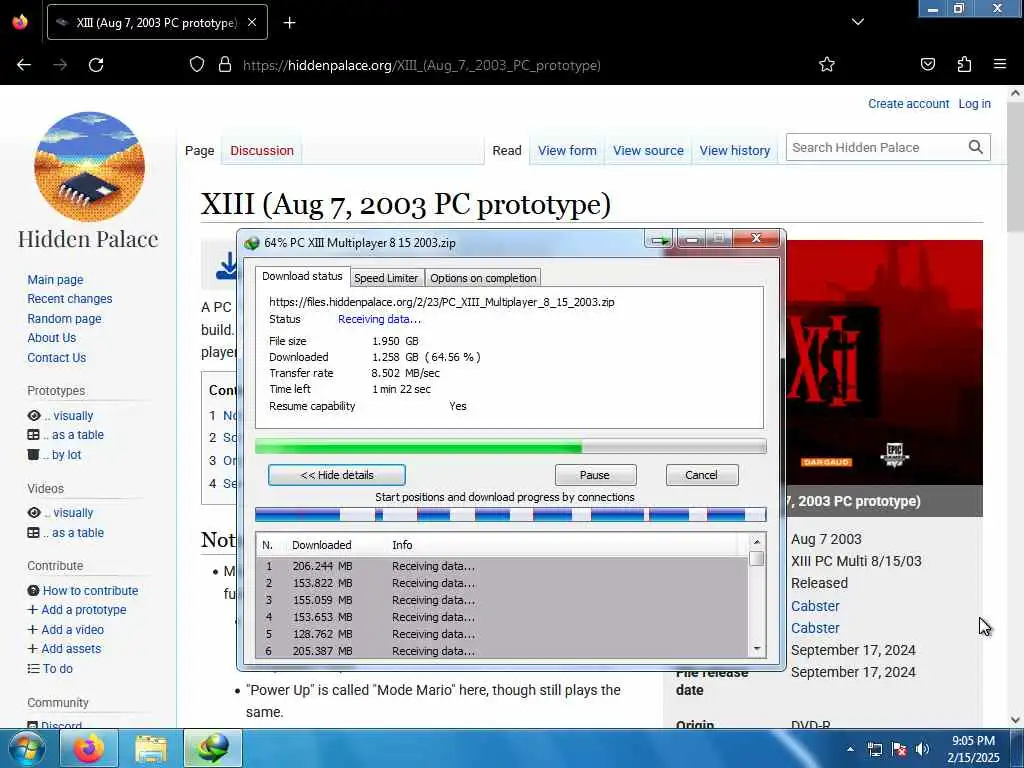Focus the Search Hidden Palace field
The height and width of the screenshot is (768, 1024).
tap(876, 148)
